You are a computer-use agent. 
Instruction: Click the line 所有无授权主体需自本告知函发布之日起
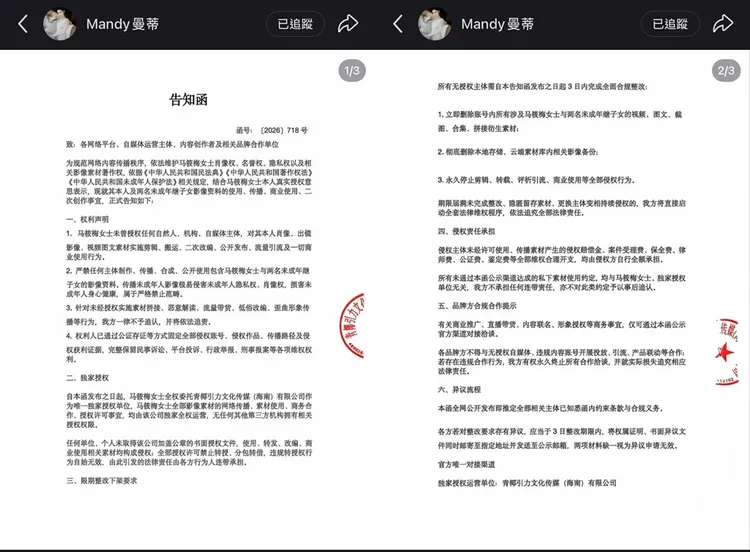[x=542, y=87]
